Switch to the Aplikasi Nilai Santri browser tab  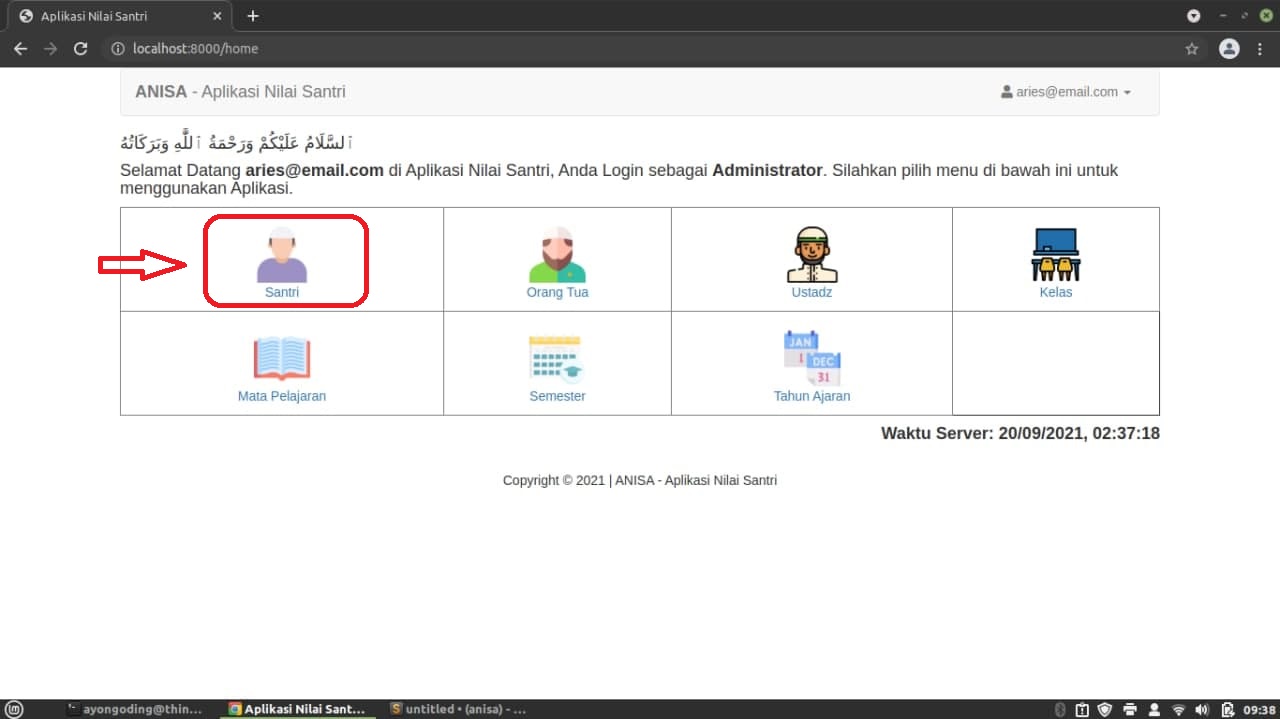[110, 15]
